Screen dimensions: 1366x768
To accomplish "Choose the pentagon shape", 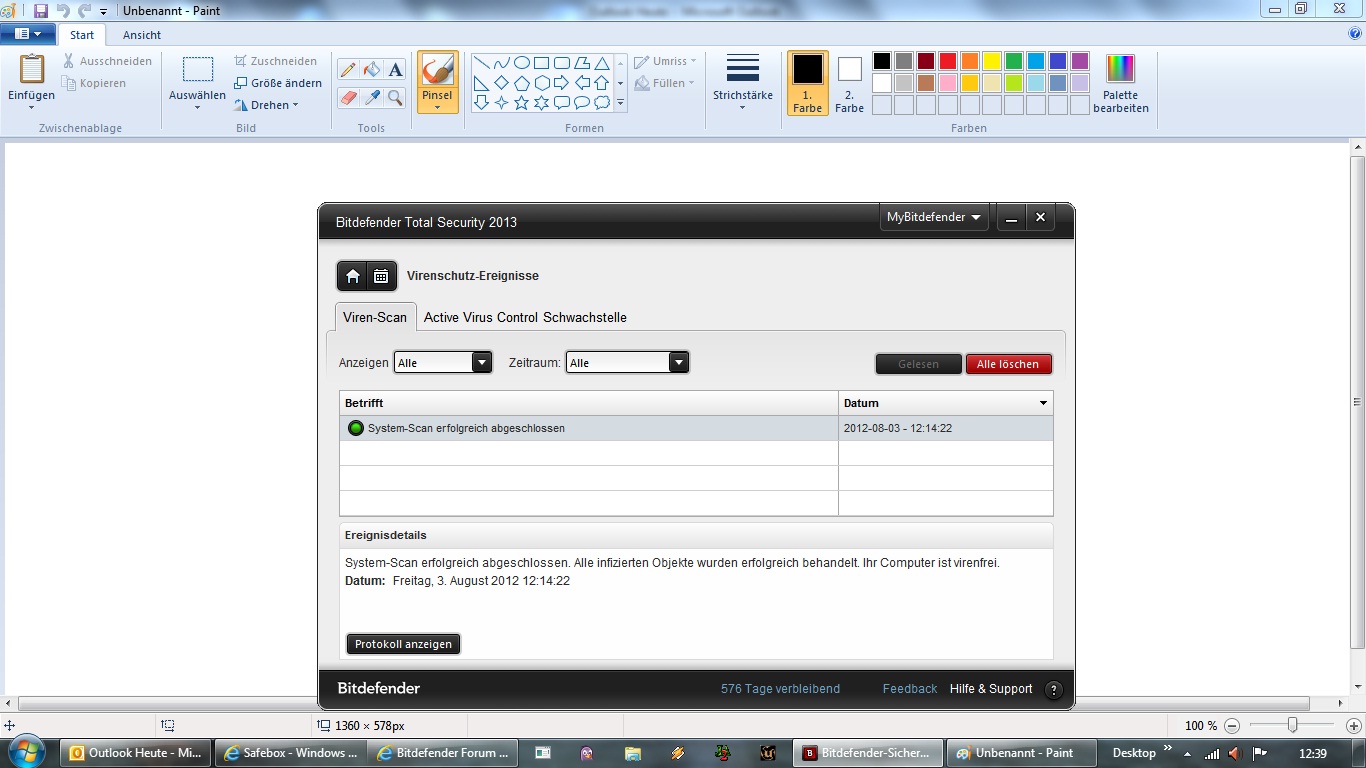I will tap(522, 83).
